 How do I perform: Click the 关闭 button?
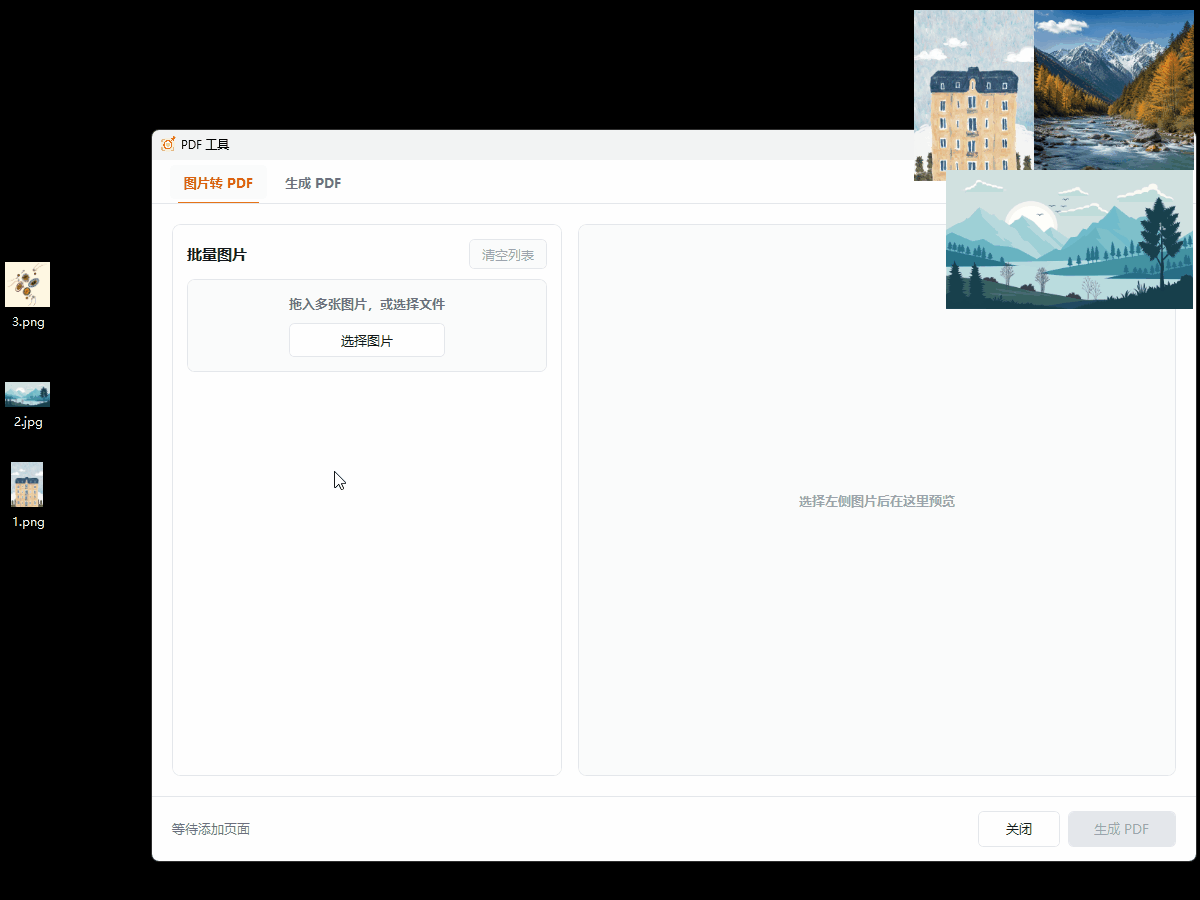(1019, 829)
